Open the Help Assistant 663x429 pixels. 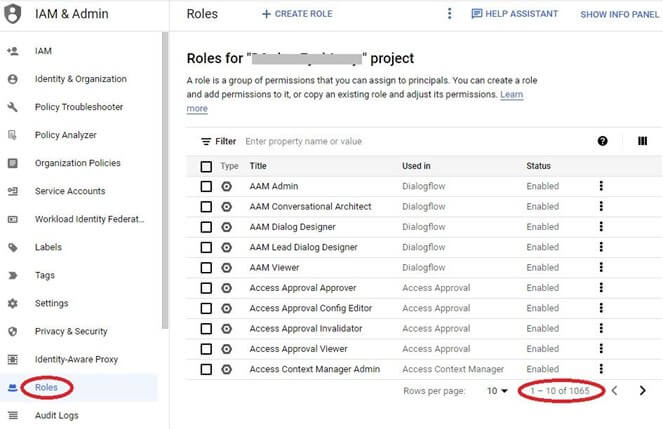pyautogui.click(x=515, y=14)
